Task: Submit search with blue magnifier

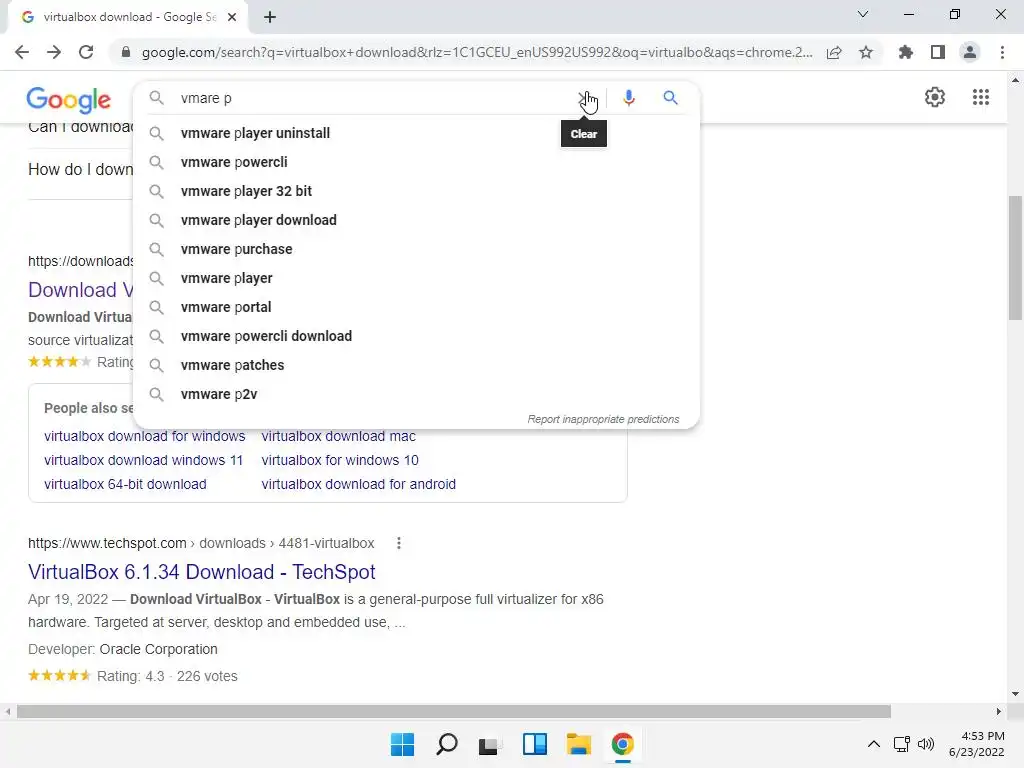Action: click(x=670, y=98)
